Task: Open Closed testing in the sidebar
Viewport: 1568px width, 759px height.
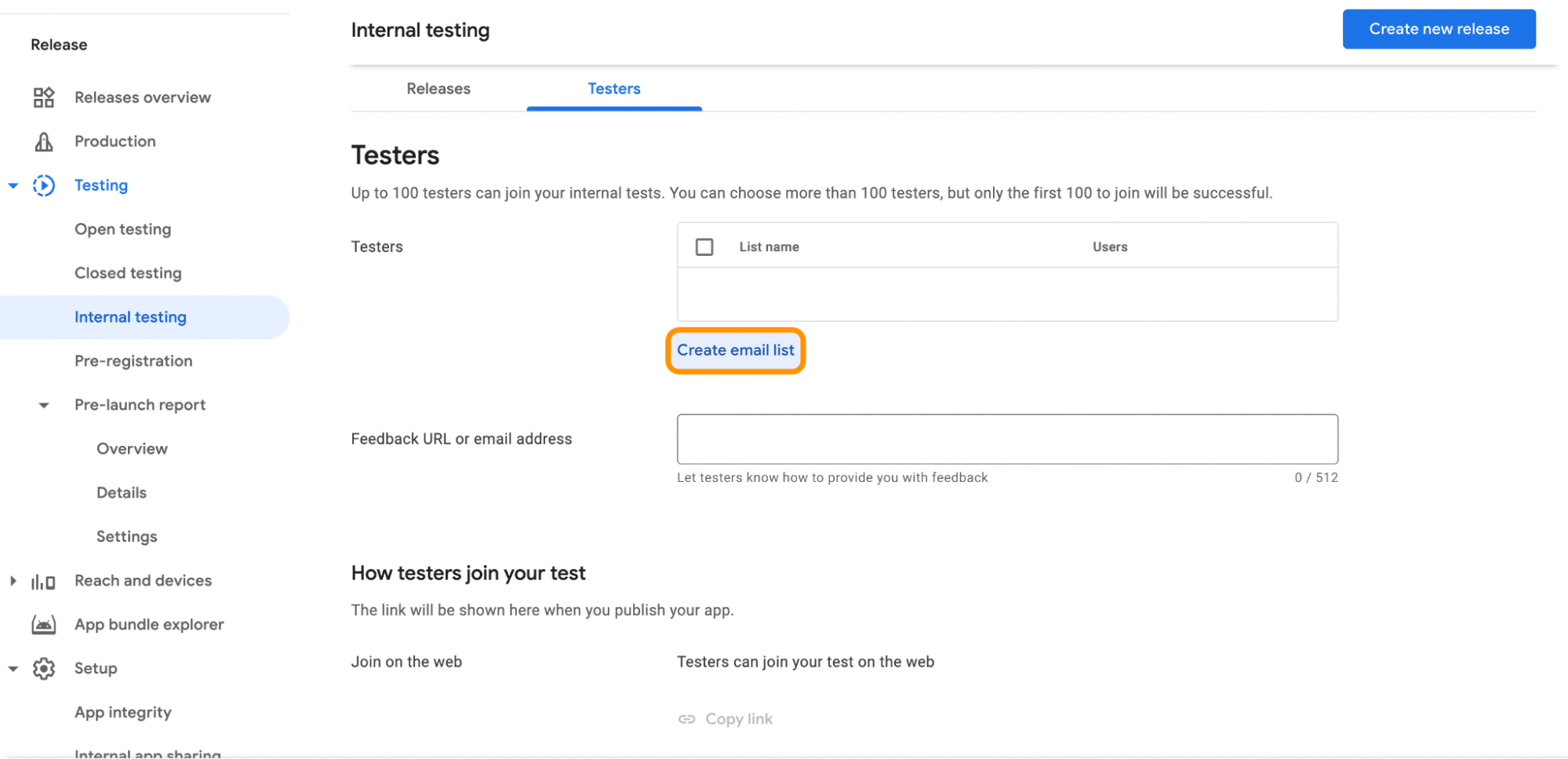Action: coord(128,273)
